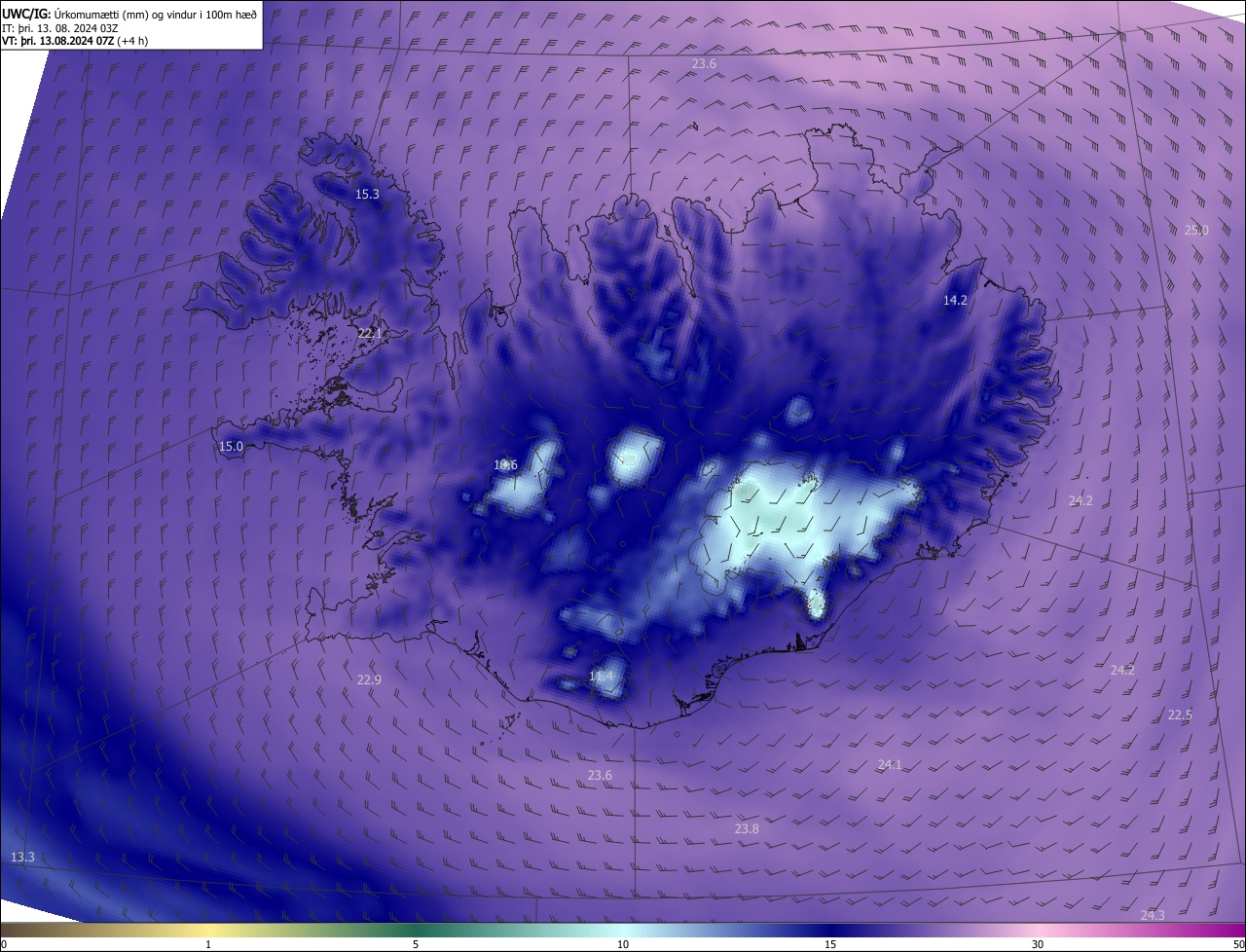Click the colorbar tick label 50
The height and width of the screenshot is (952, 1246).
1238,944
